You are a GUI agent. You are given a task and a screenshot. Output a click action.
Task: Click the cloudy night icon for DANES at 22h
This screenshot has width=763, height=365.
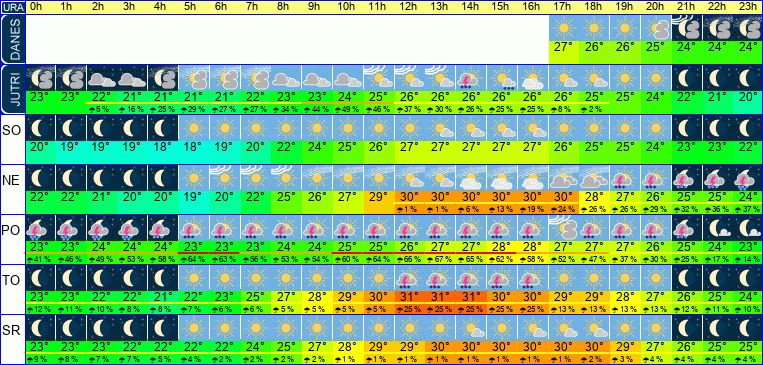point(718,28)
